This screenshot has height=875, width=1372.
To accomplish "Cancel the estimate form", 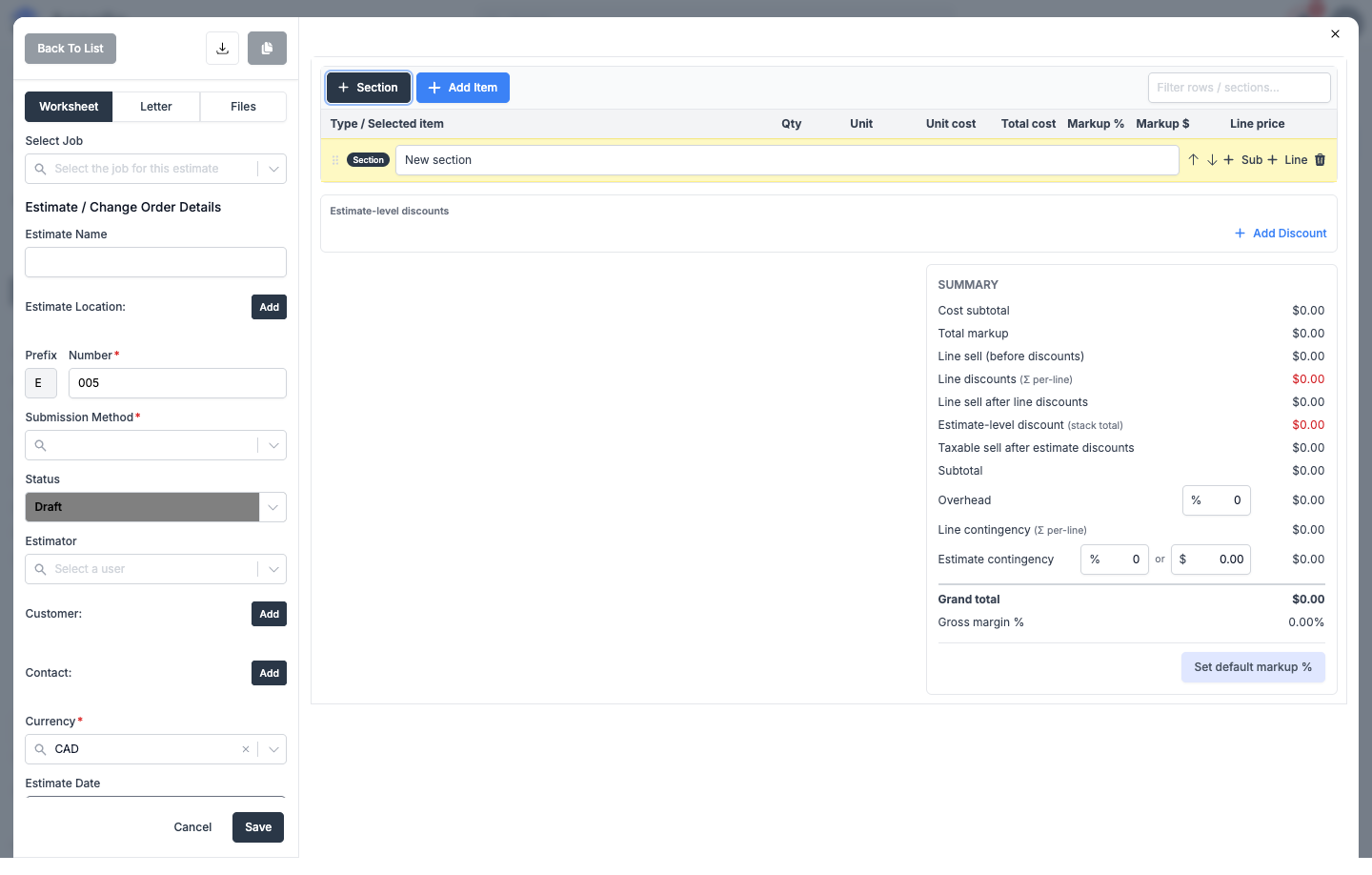I will (192, 827).
